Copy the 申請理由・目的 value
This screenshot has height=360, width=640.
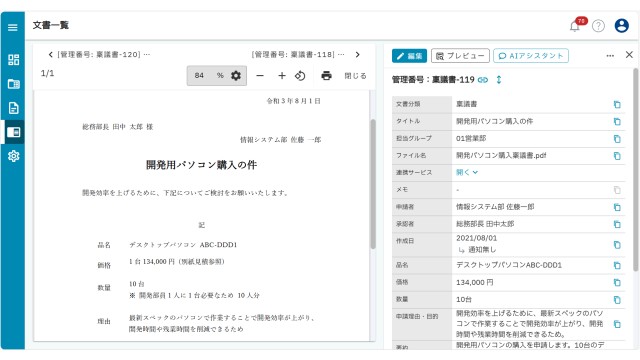617,324
